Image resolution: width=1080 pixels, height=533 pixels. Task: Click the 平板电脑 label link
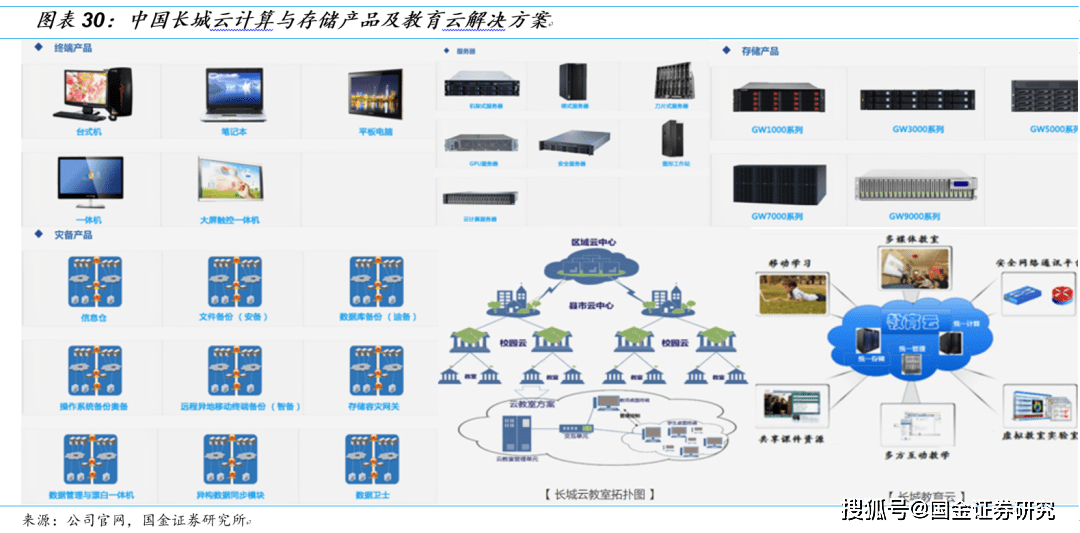click(375, 132)
